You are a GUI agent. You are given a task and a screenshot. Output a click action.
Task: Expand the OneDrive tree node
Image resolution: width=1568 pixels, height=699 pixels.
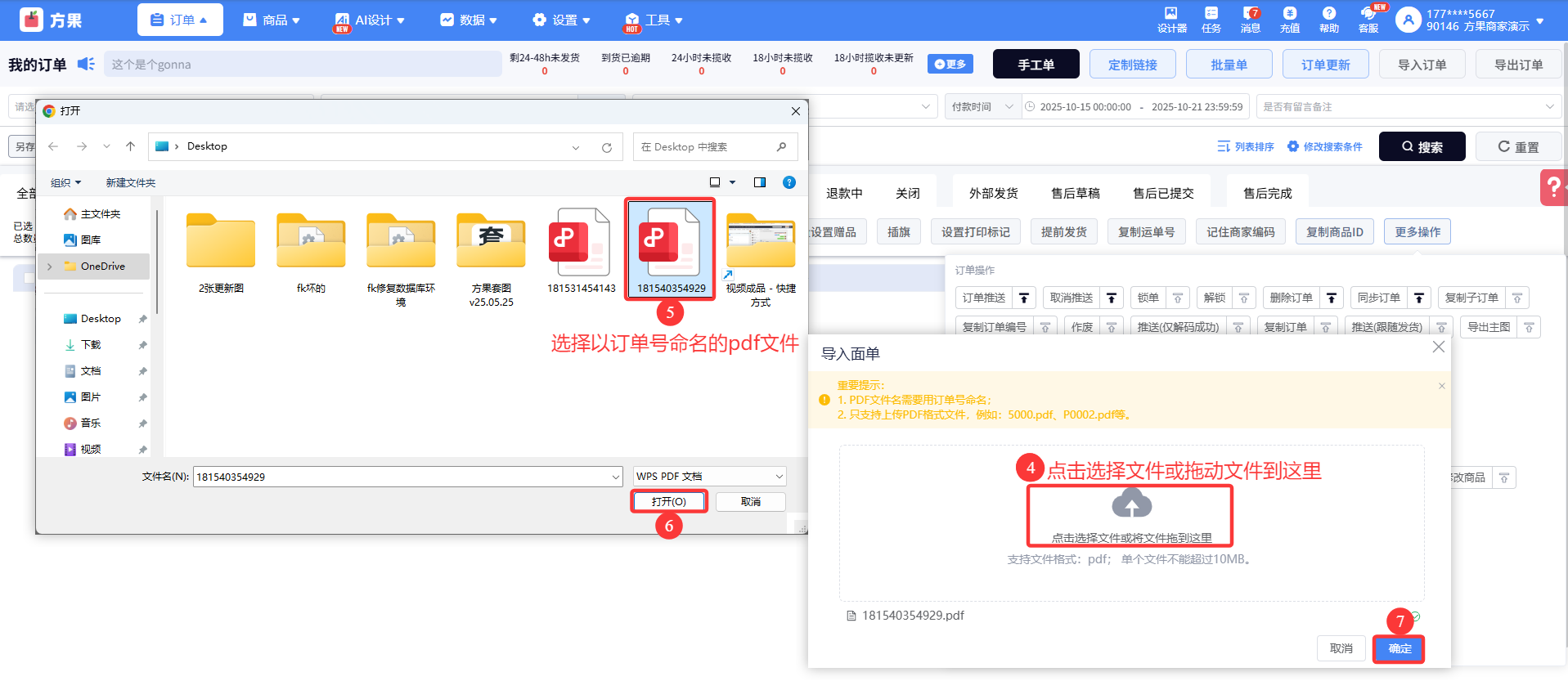[x=50, y=267]
